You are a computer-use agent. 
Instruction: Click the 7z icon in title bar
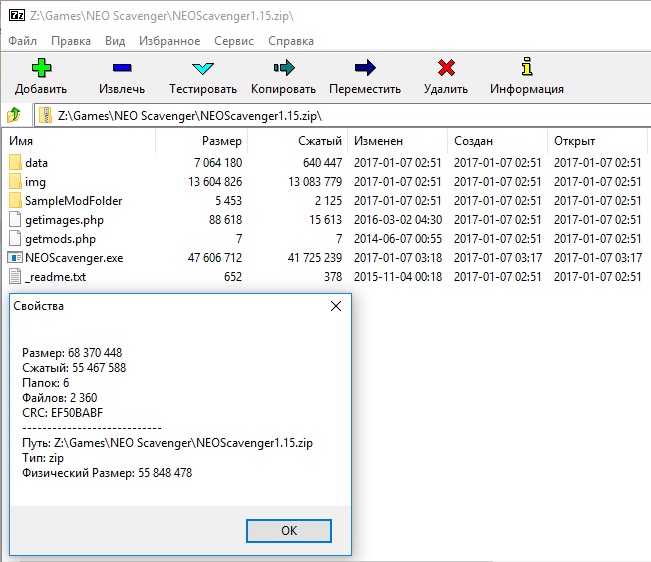click(17, 15)
